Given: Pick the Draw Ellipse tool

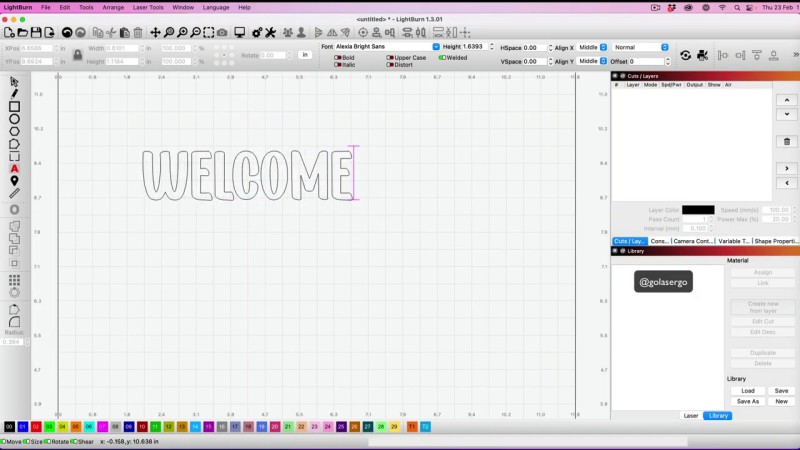Looking at the screenshot, I should (14, 119).
